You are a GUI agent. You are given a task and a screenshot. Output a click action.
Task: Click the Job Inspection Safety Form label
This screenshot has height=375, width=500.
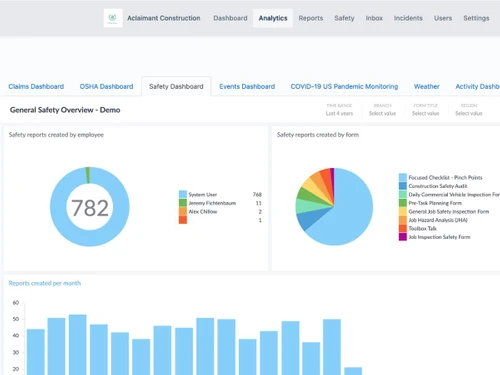[439, 237]
